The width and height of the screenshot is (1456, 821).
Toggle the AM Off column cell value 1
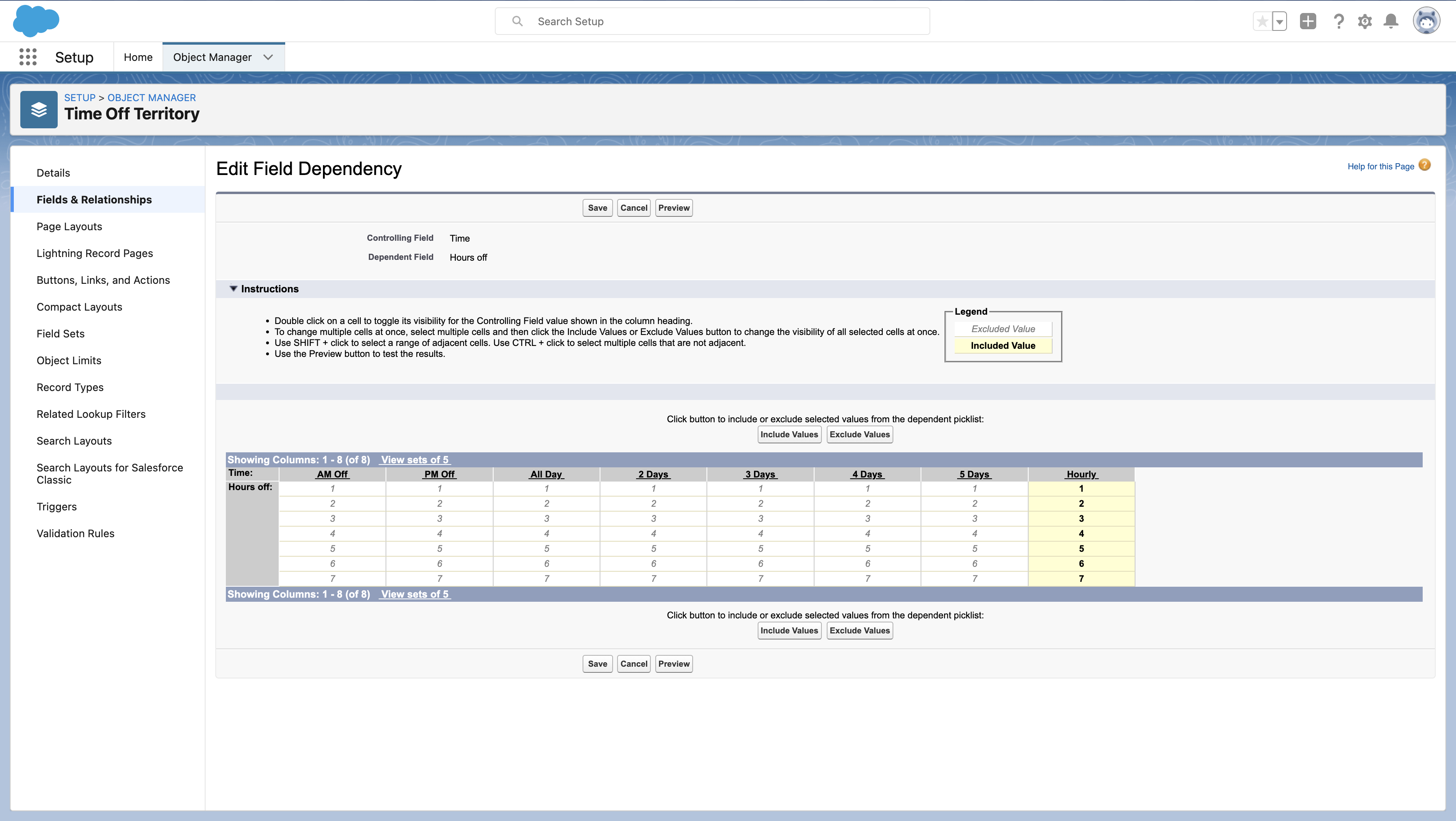click(332, 489)
